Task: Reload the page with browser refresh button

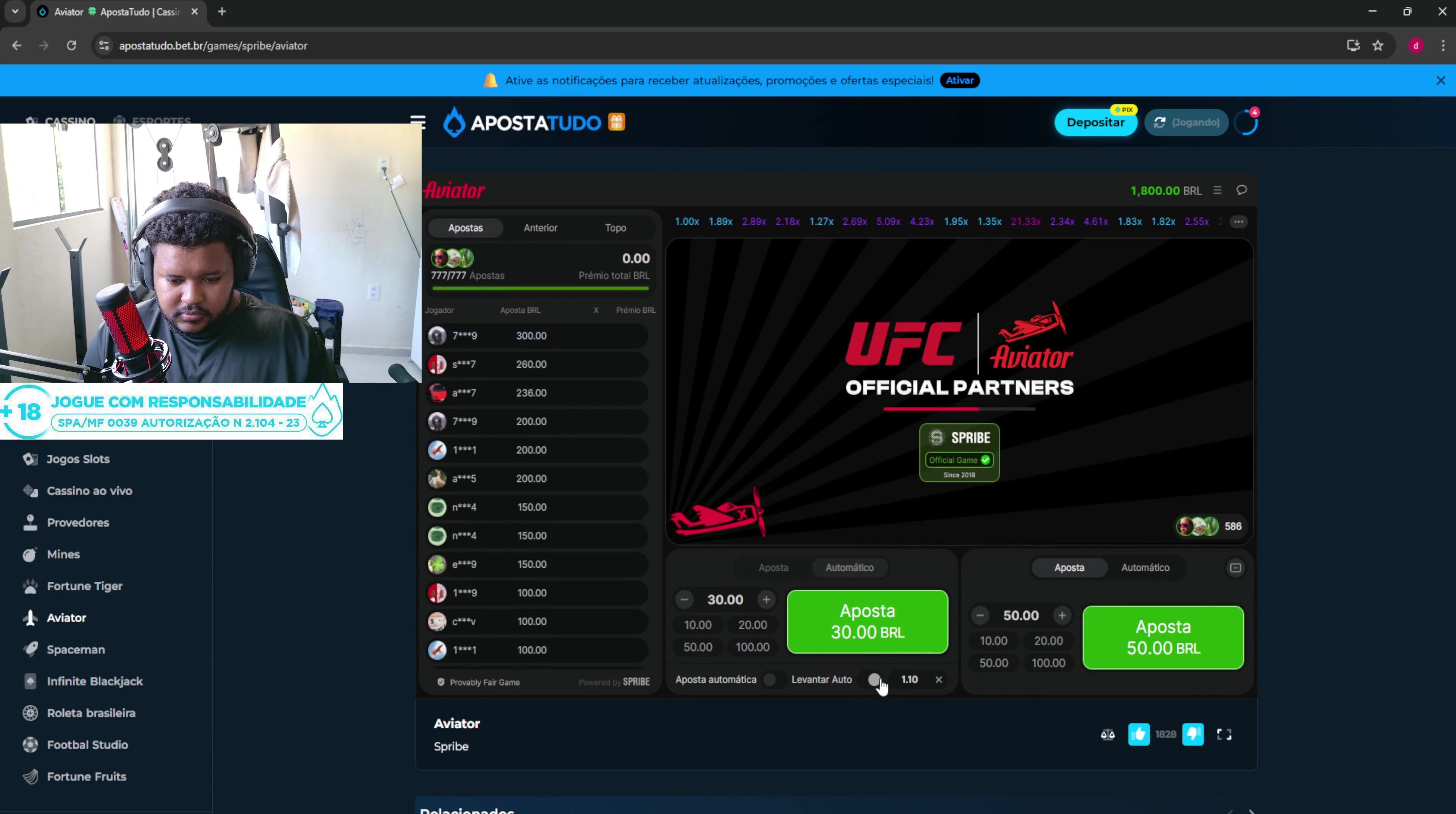Action: coord(71,45)
